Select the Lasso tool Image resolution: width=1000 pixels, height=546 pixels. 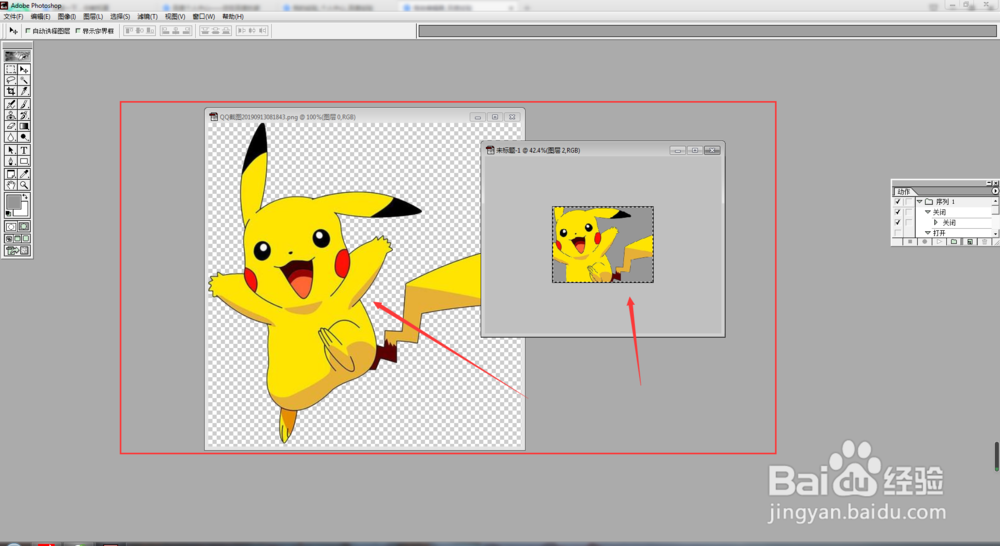pyautogui.click(x=10, y=80)
